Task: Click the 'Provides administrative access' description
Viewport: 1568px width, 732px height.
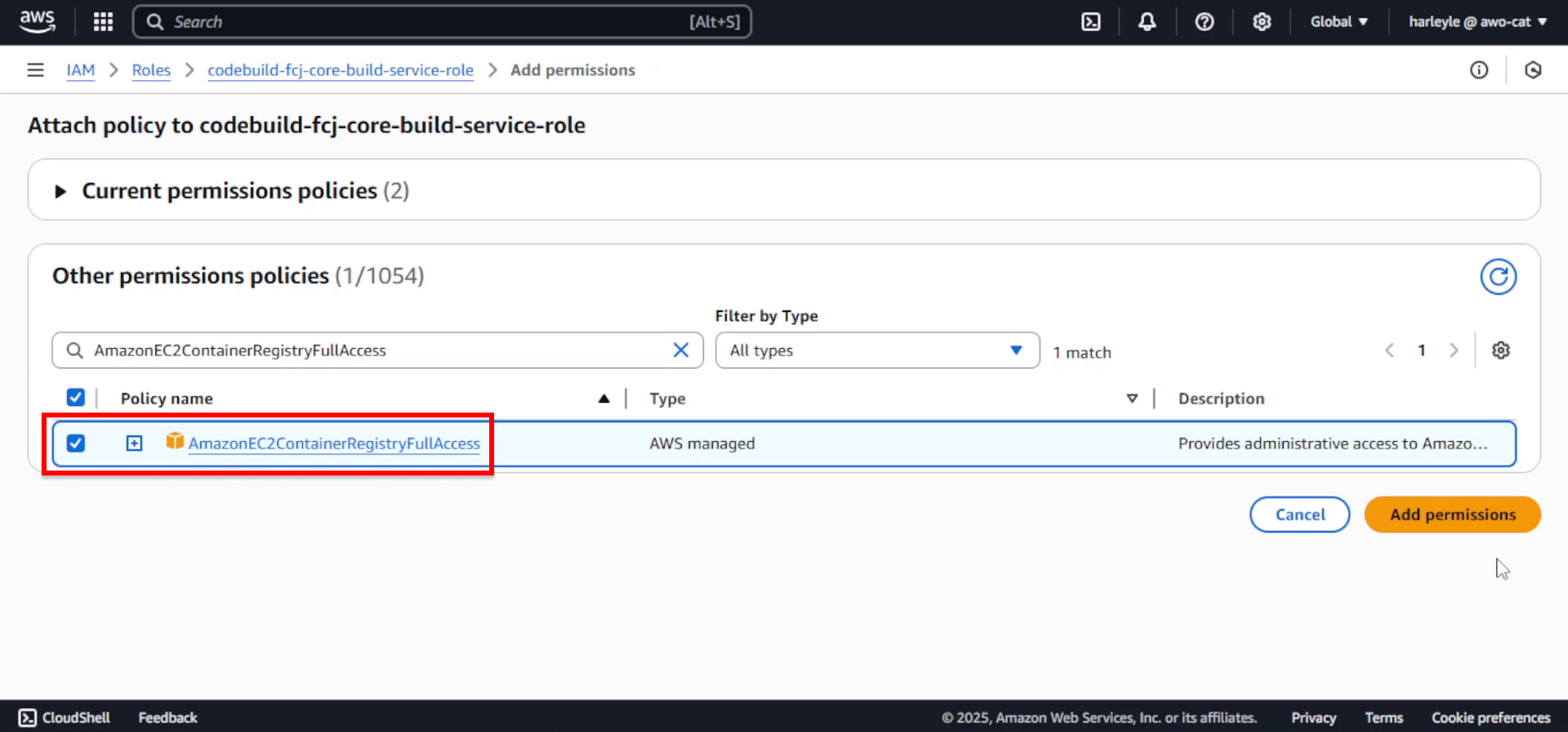Action: [1333, 444]
